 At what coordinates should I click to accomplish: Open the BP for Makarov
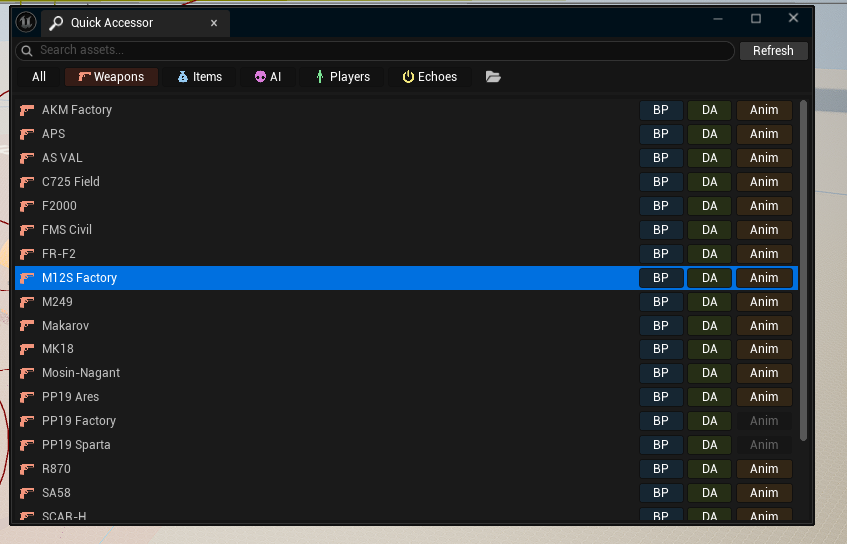661,326
